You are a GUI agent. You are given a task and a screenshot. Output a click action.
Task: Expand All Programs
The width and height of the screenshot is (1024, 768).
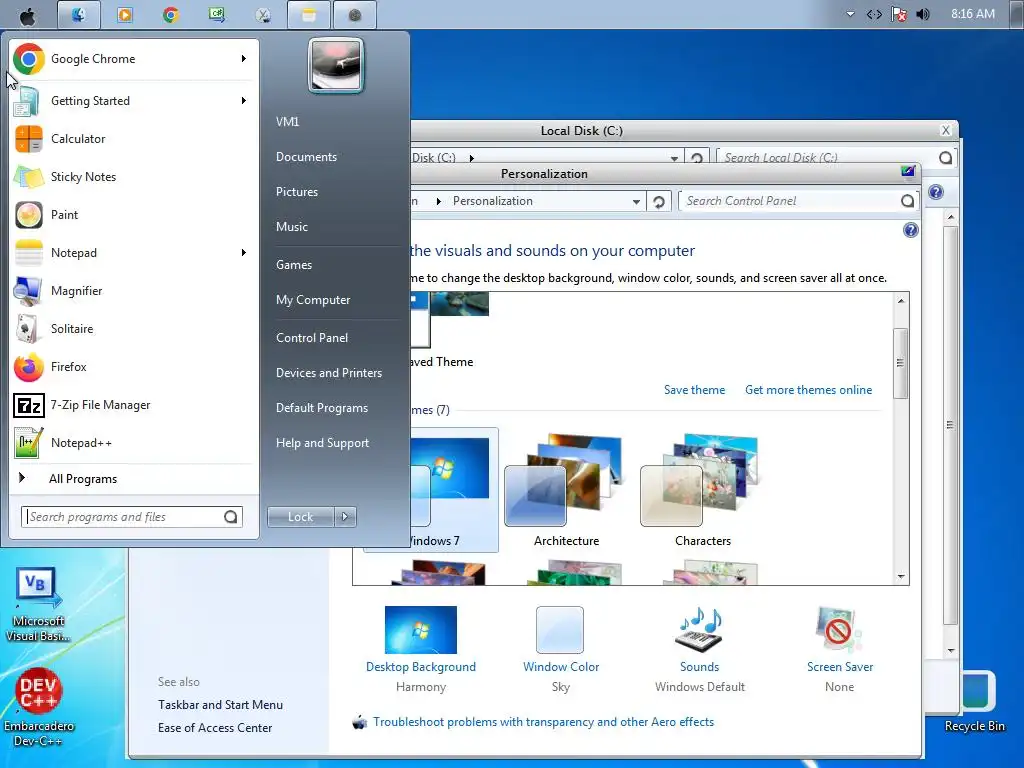pyautogui.click(x=133, y=479)
